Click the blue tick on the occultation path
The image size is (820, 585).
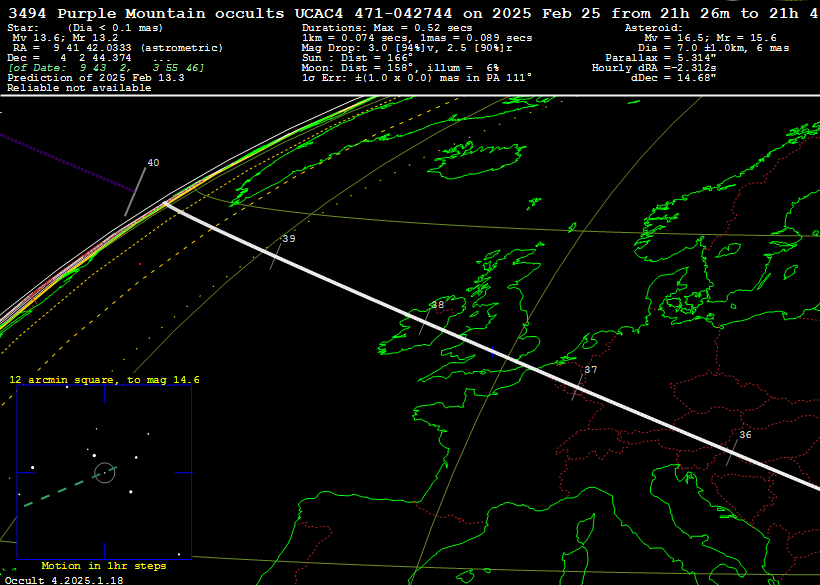(492, 352)
